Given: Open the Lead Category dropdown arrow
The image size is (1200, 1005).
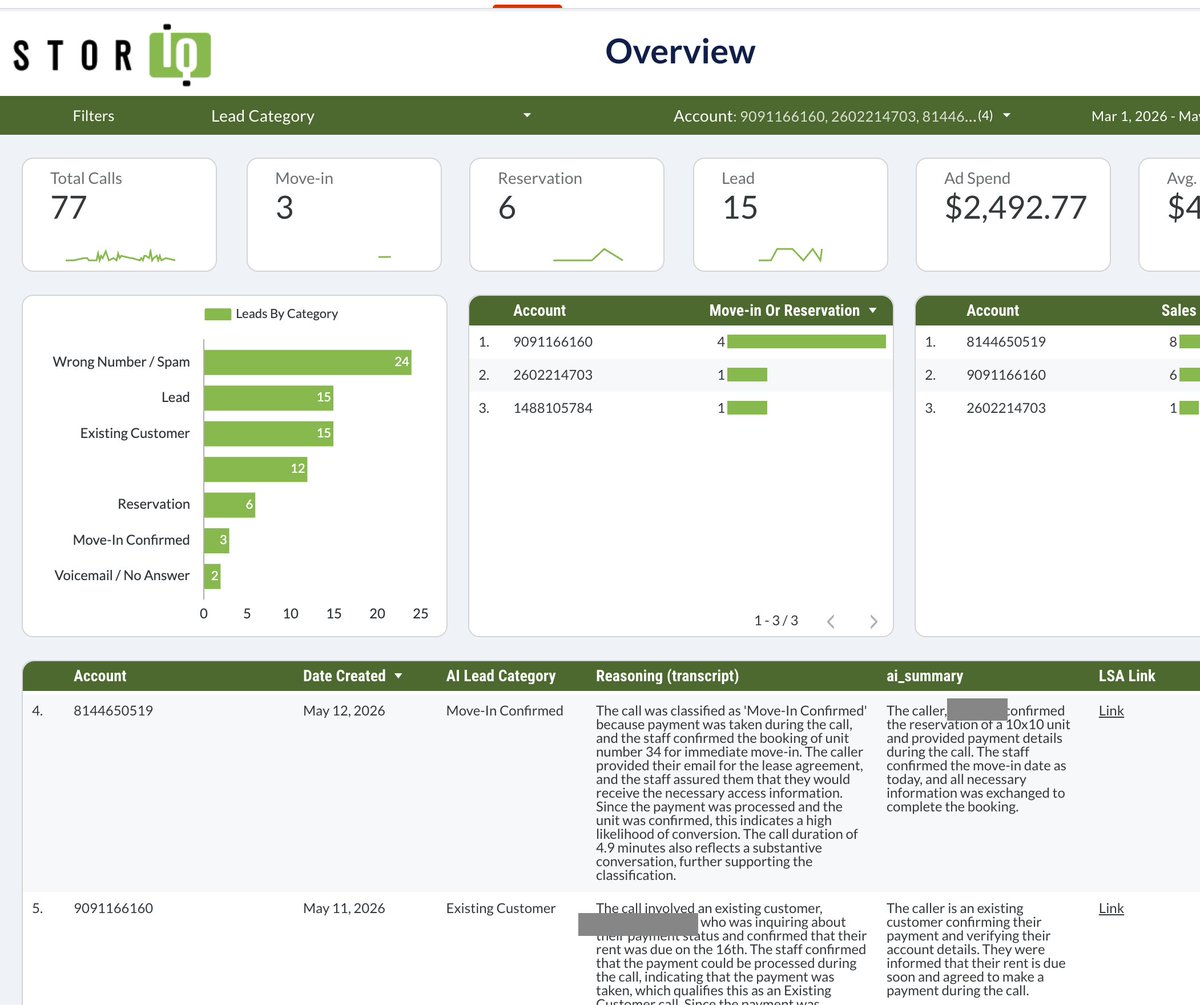Looking at the screenshot, I should tap(527, 116).
